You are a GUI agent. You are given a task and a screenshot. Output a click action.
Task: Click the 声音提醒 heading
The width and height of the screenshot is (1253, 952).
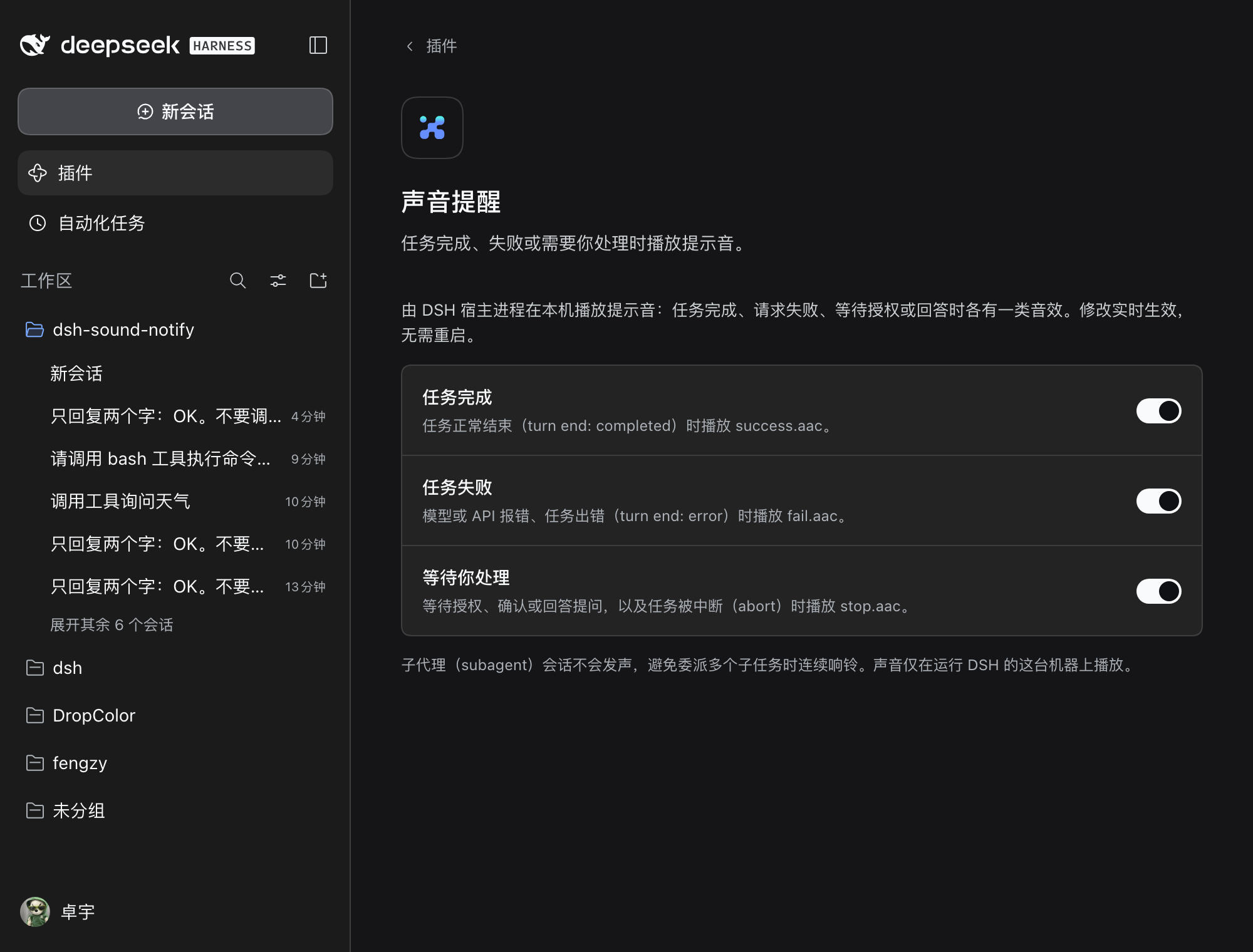[451, 202]
